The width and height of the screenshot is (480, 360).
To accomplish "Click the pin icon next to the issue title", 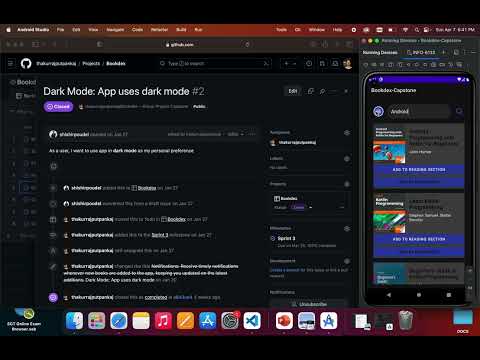I will [x=322, y=91].
